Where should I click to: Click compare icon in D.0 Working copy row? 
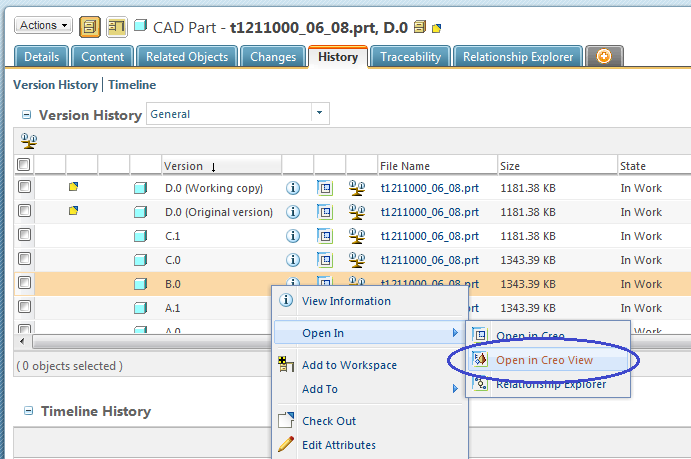356,187
